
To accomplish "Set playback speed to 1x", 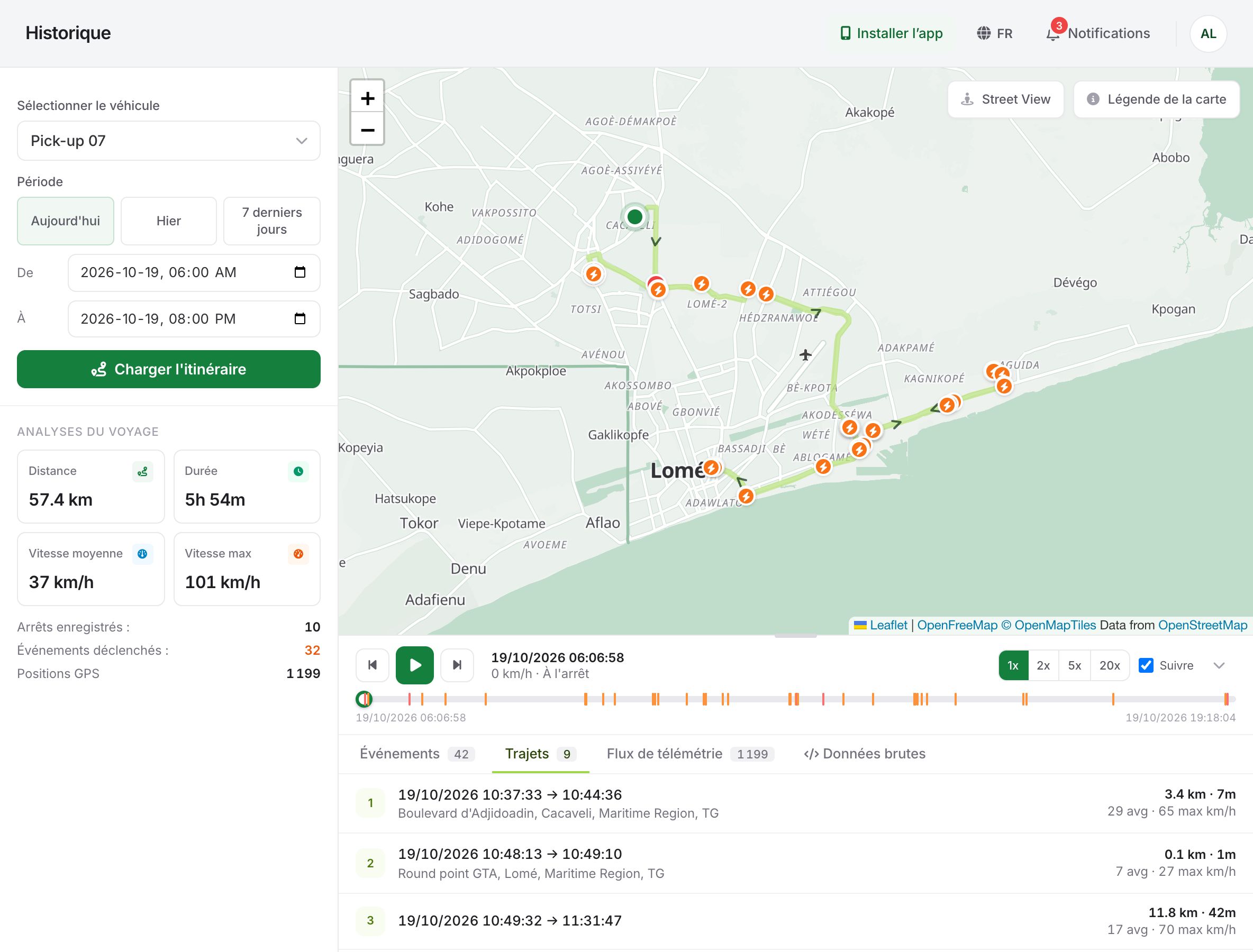I will (1013, 665).
